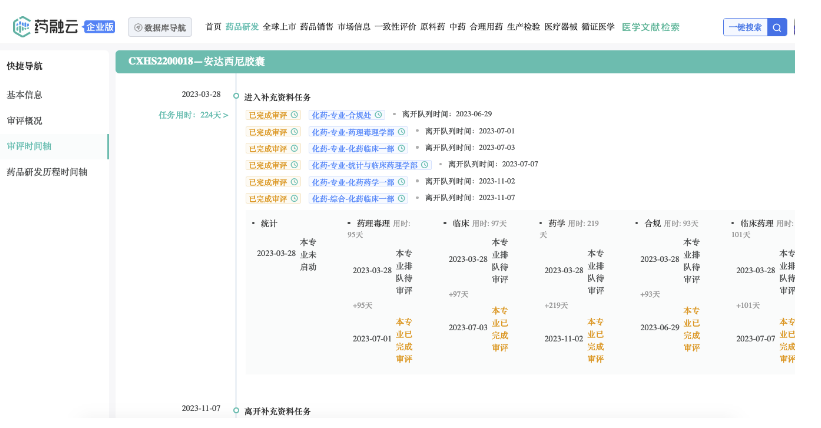This screenshot has height=428, width=821.
Task: Click the 2023-06-29 date under 合规
Action: [660, 327]
